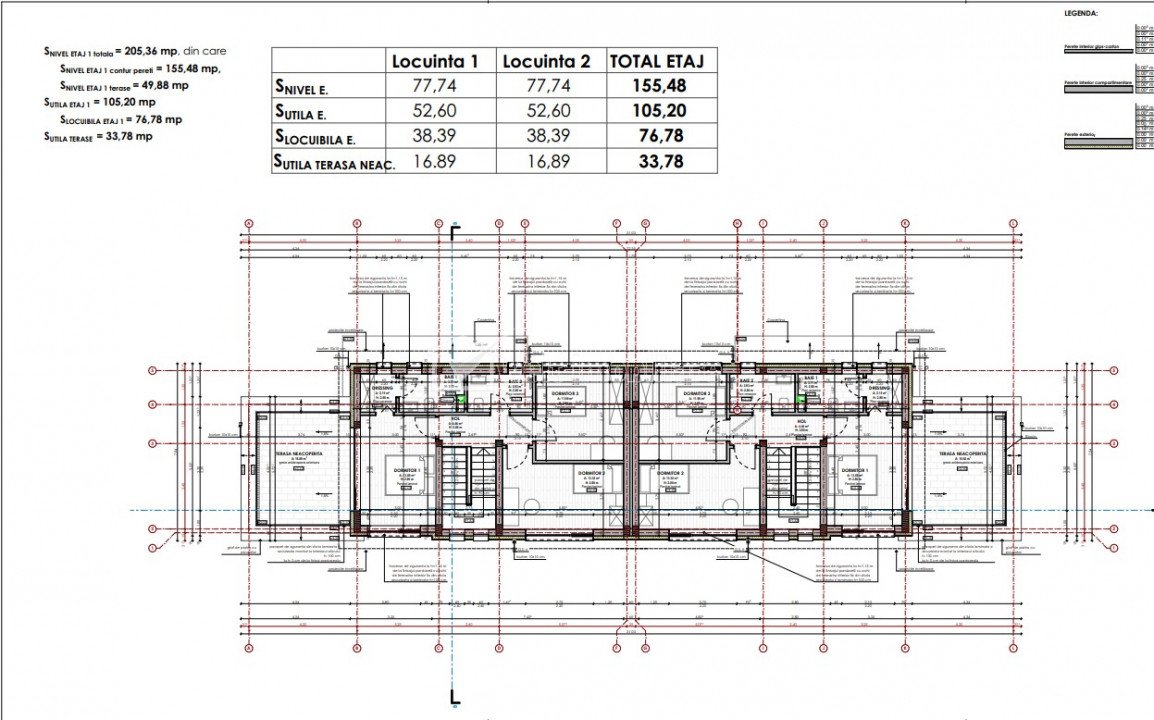Select the 76,78 total habitable area cell
The height and width of the screenshot is (720, 1154).
pyautogui.click(x=659, y=136)
